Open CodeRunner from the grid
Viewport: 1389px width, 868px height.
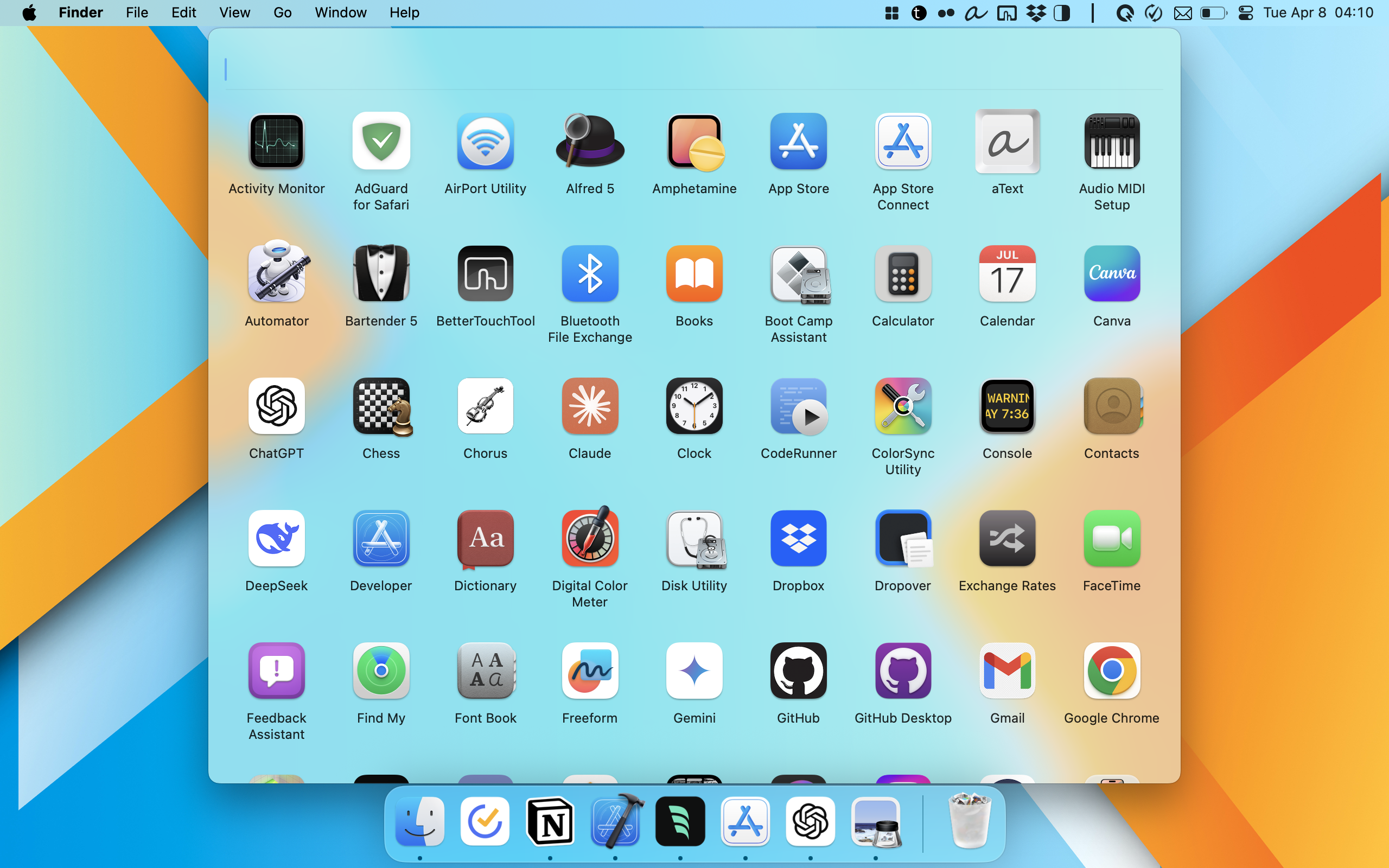[798, 406]
